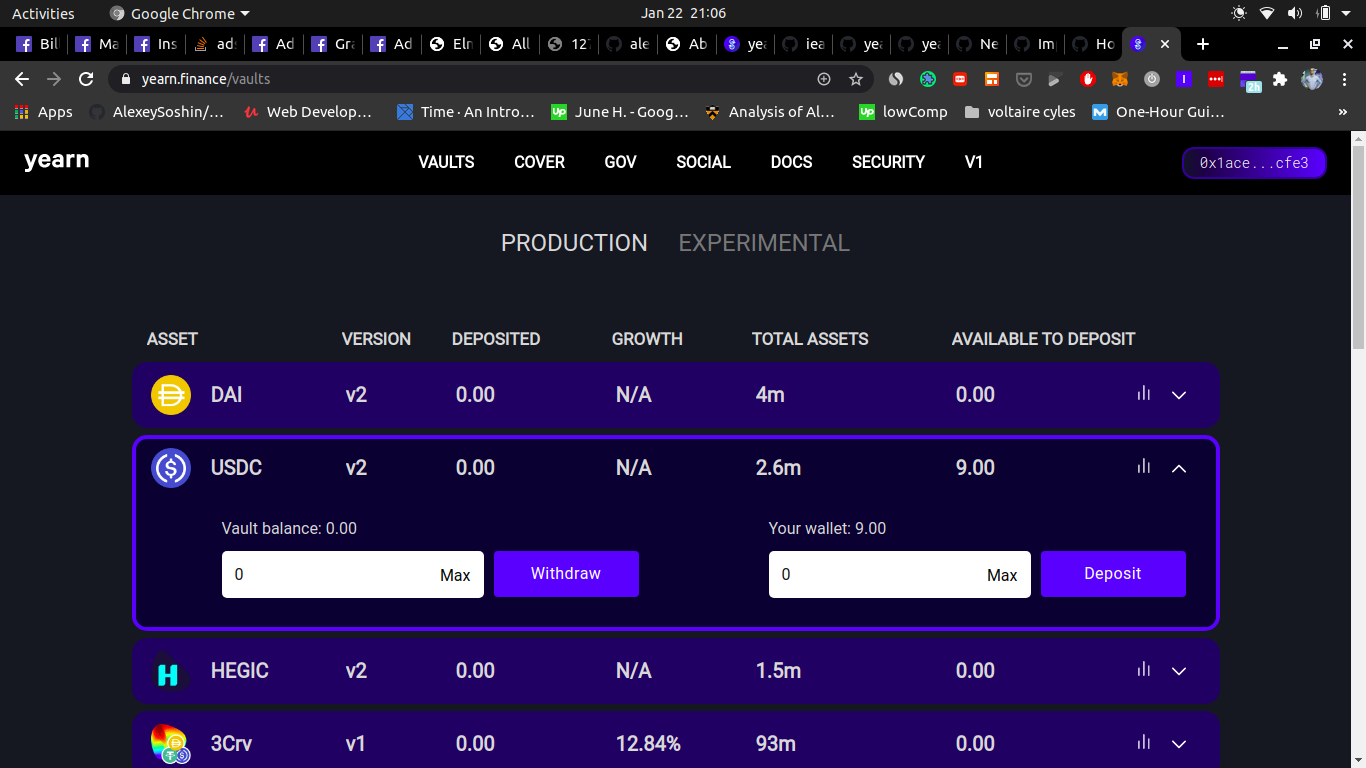Show the 3Crv vault chart icon

(1144, 742)
